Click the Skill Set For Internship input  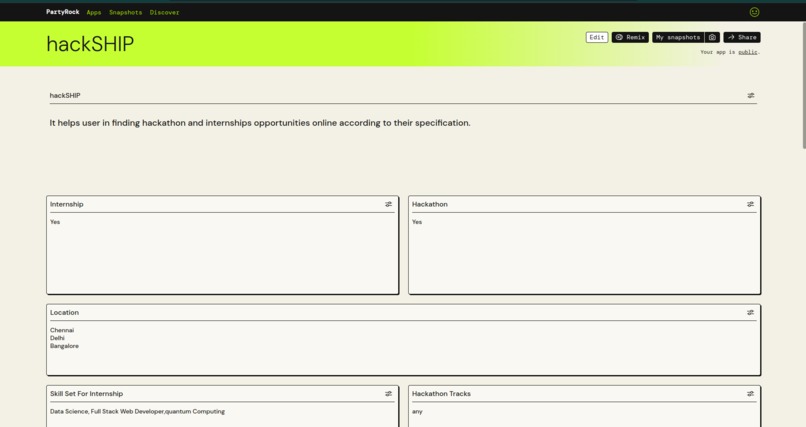click(222, 415)
